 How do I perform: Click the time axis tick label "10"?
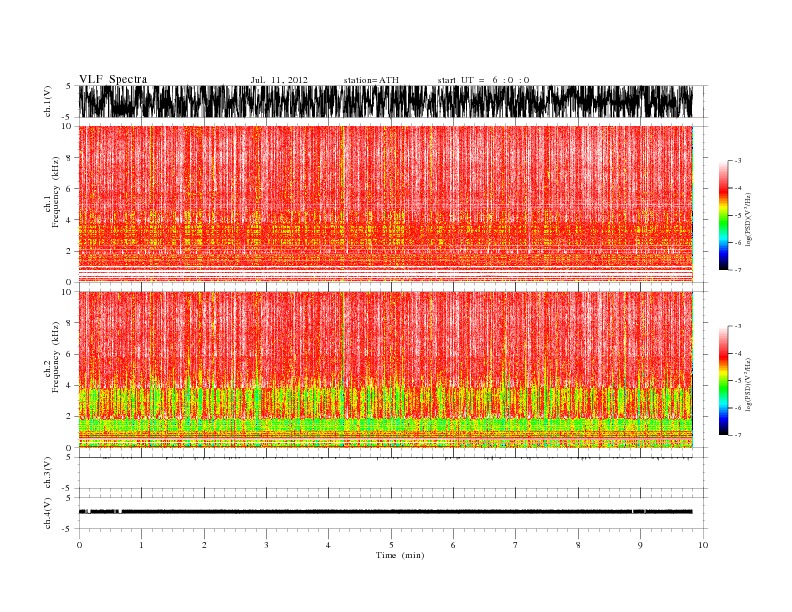703,545
